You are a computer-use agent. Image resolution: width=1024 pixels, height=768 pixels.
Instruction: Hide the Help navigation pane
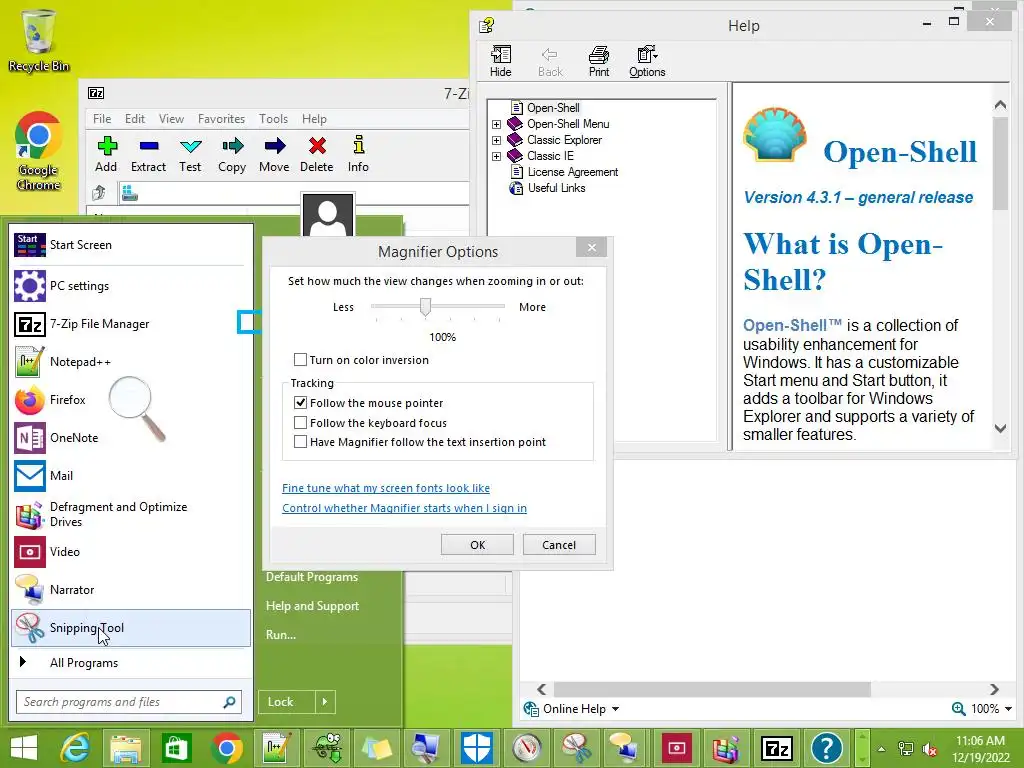click(x=501, y=61)
